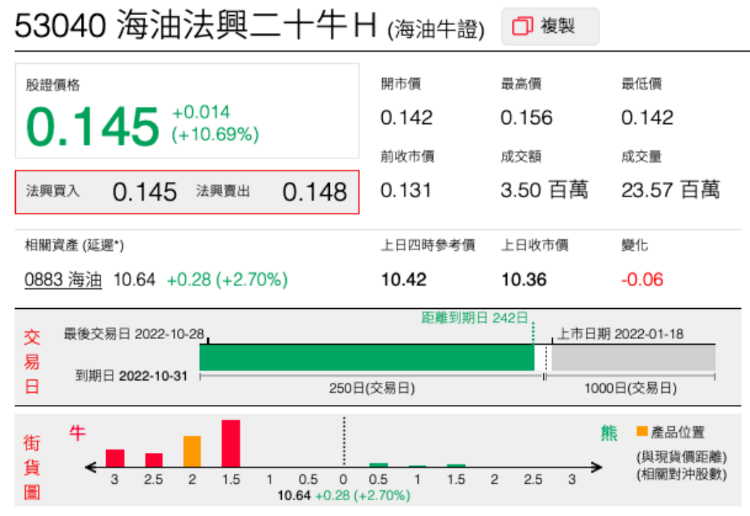Click the 複製 copy button
The height and width of the screenshot is (516, 750).
click(550, 26)
